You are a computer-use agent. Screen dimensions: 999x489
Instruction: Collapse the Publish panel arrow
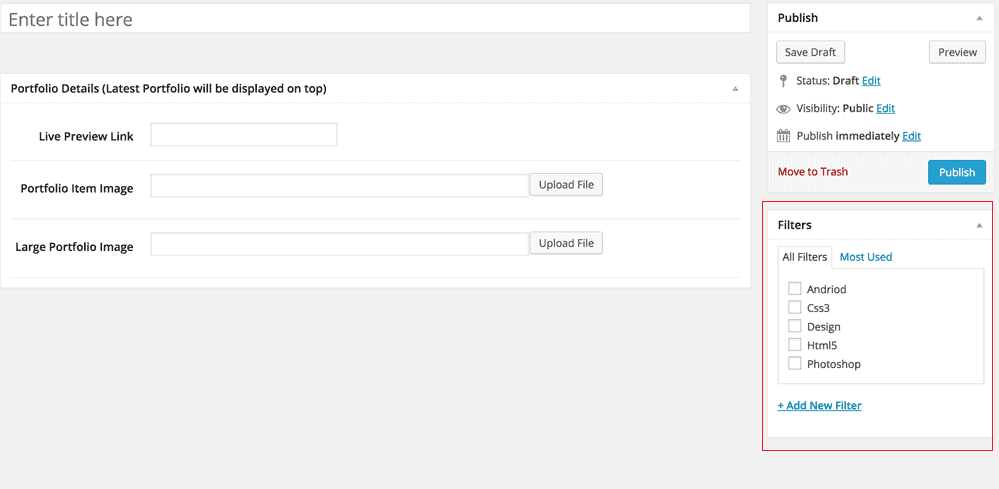tap(979, 18)
